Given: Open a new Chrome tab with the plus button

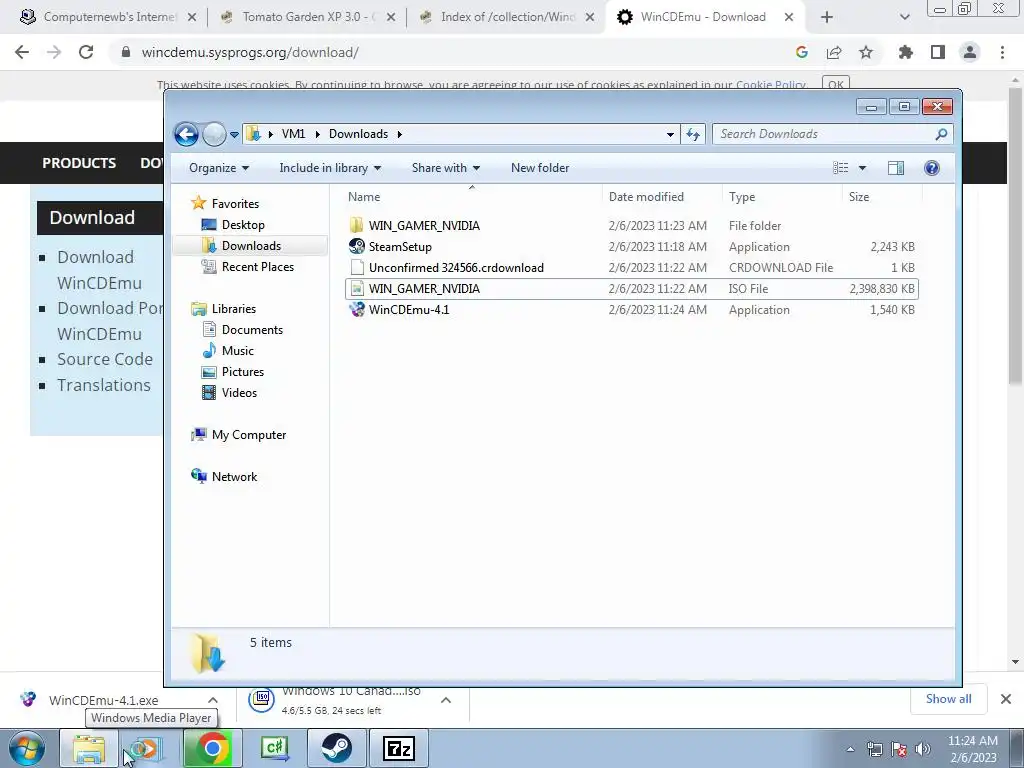Looking at the screenshot, I should point(827,18).
